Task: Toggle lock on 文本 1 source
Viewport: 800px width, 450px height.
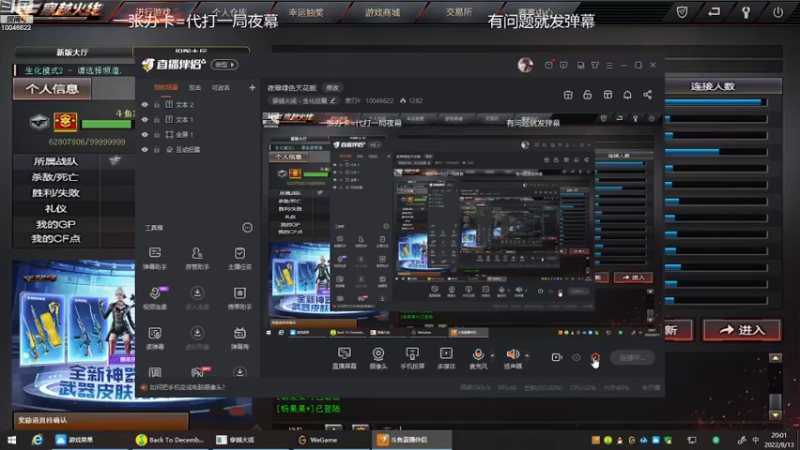Action: [157, 119]
